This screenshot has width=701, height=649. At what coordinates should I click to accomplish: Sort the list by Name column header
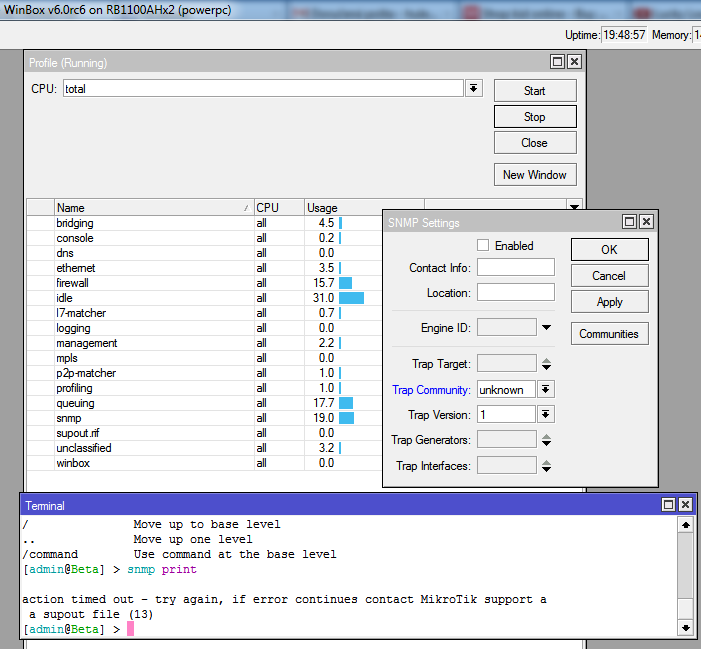(154, 208)
